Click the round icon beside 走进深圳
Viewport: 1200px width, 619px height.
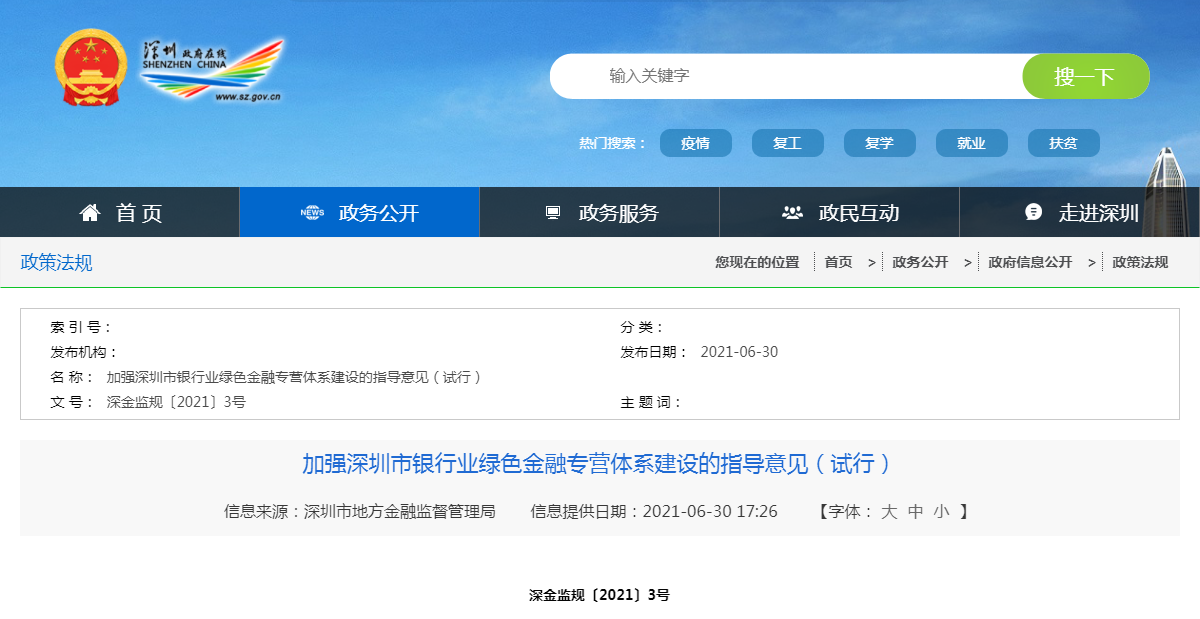1033,213
